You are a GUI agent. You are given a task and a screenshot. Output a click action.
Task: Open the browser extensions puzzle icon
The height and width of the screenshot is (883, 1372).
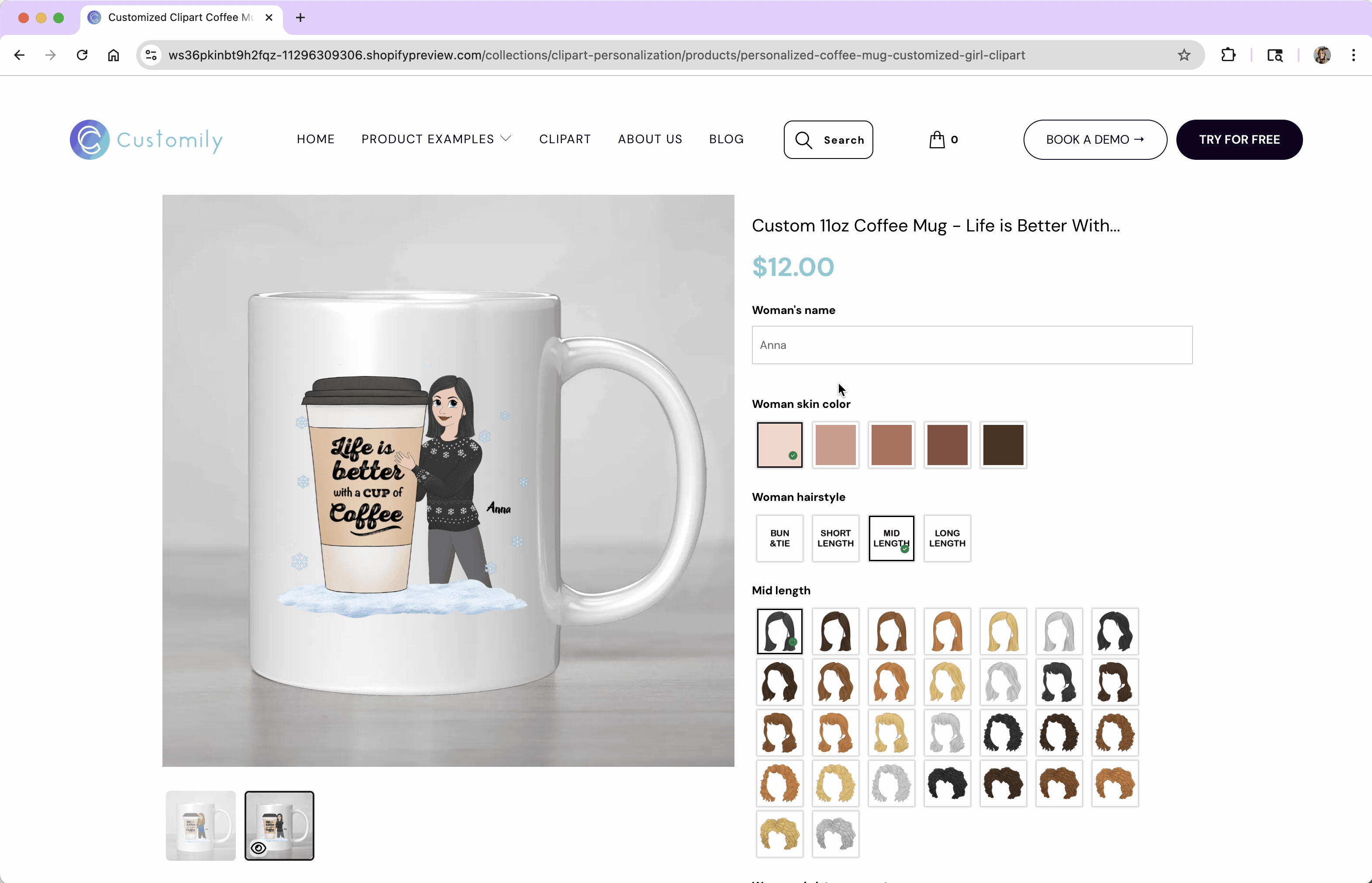tap(1228, 55)
